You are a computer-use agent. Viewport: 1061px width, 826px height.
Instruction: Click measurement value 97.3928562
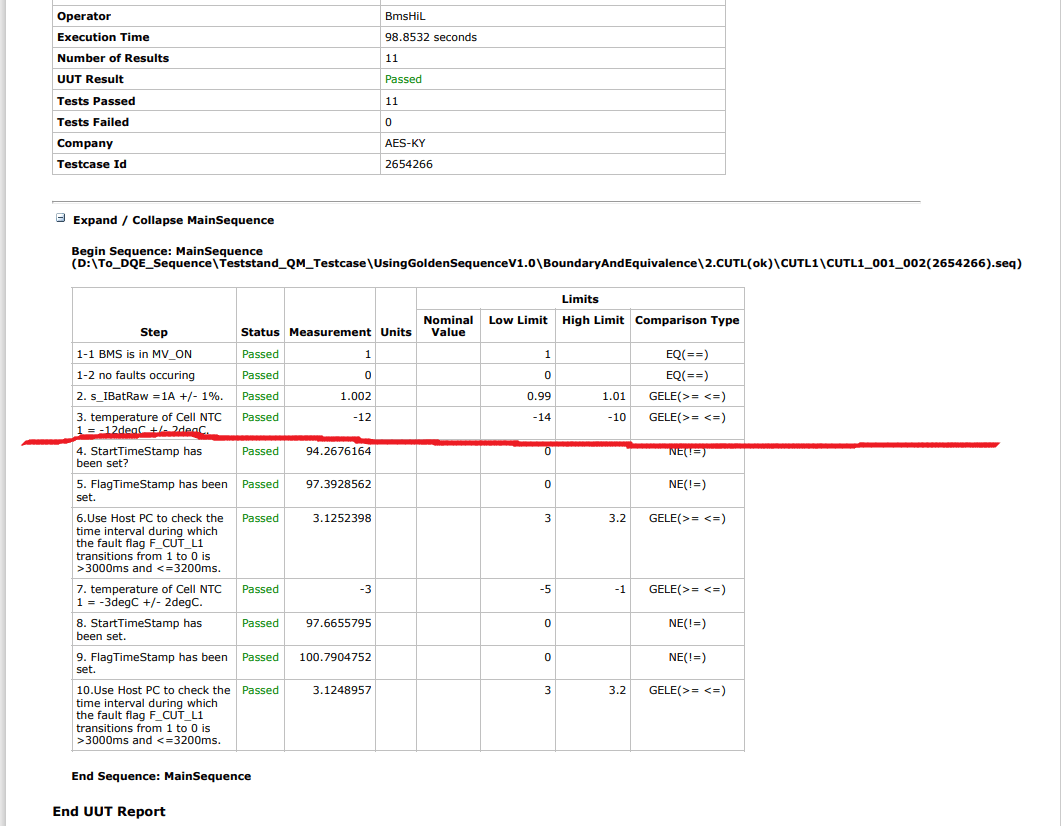coord(338,484)
